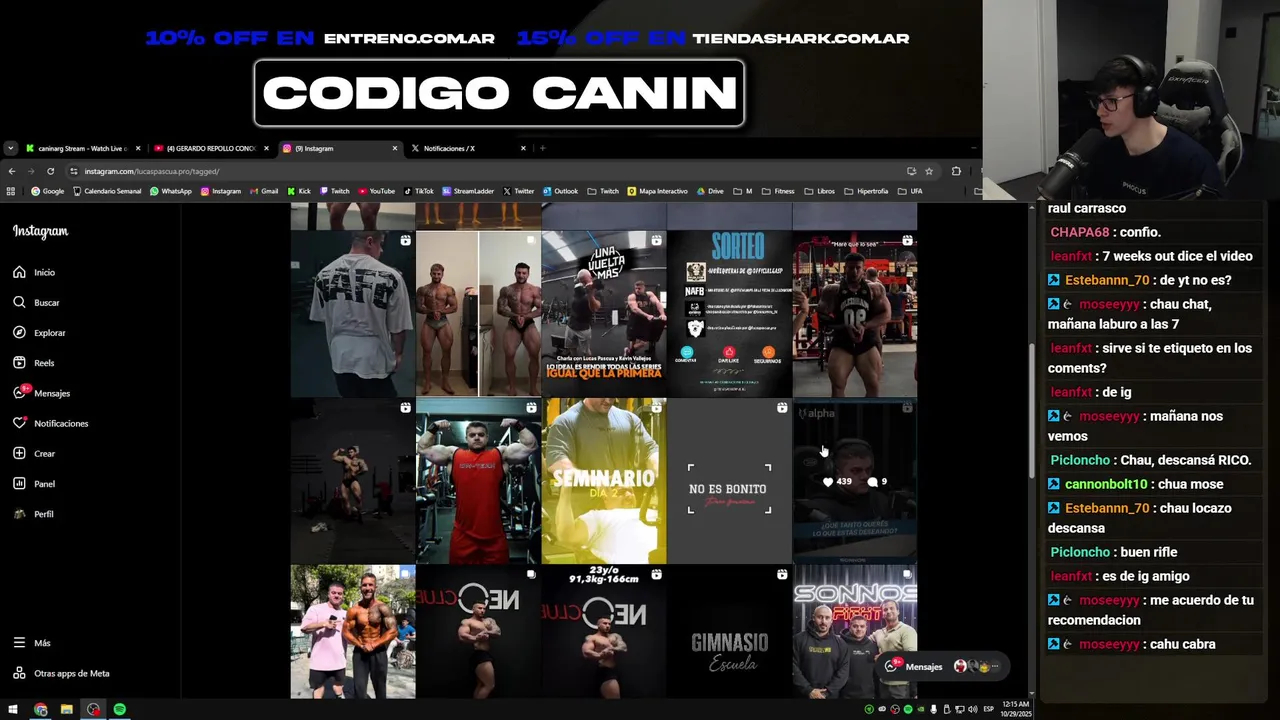Open Gmail bookmark
Screen dimensions: 1280x720
264,191
